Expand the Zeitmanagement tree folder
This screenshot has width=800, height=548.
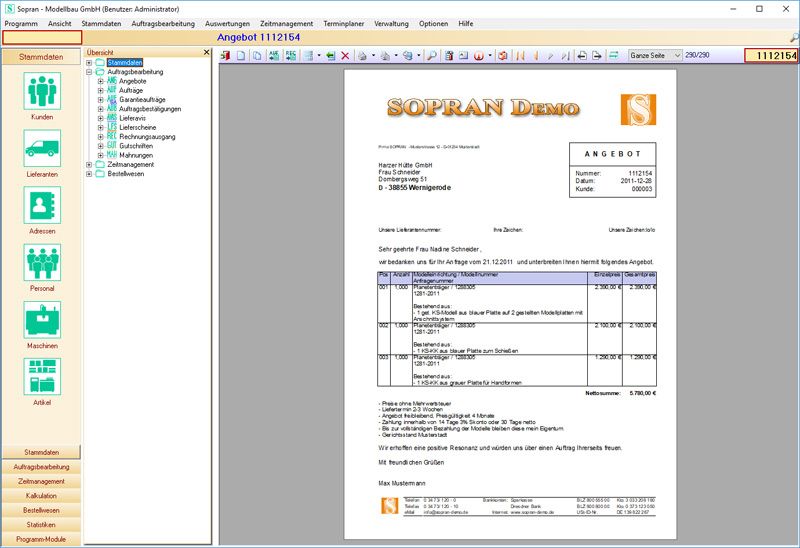pyautogui.click(x=89, y=164)
